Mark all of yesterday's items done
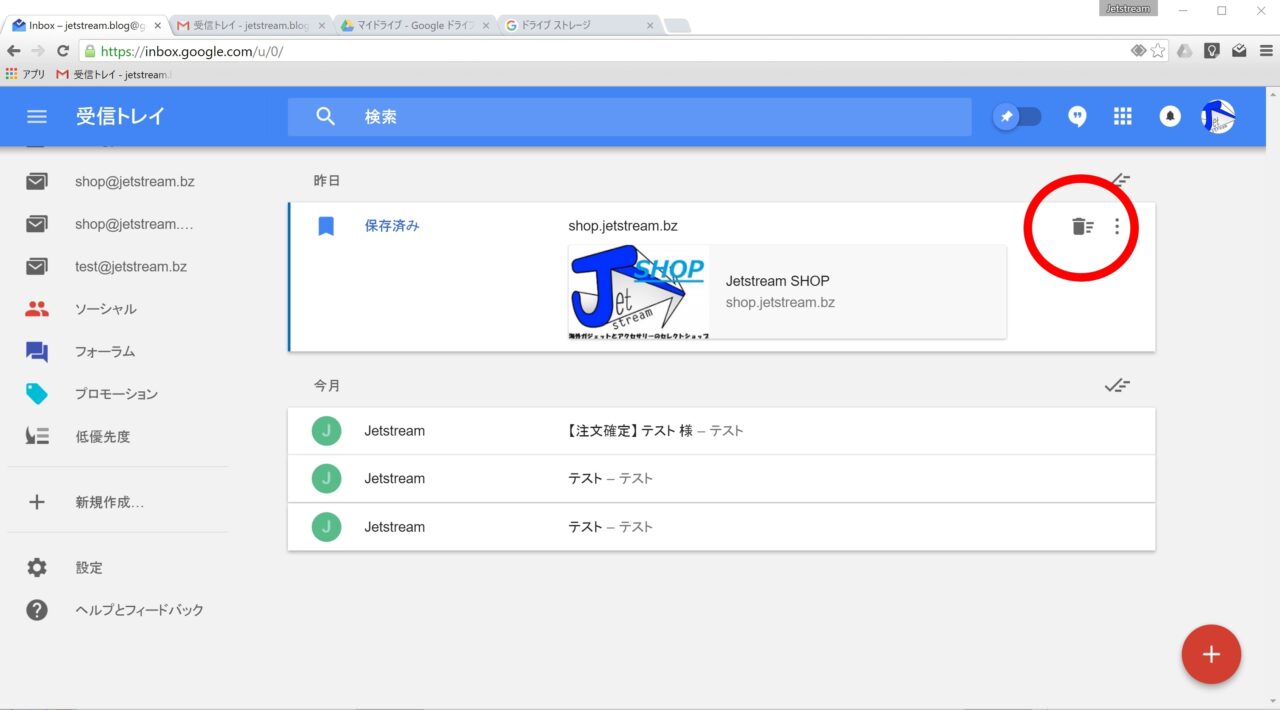Viewport: 1280px width, 710px height. (1119, 181)
